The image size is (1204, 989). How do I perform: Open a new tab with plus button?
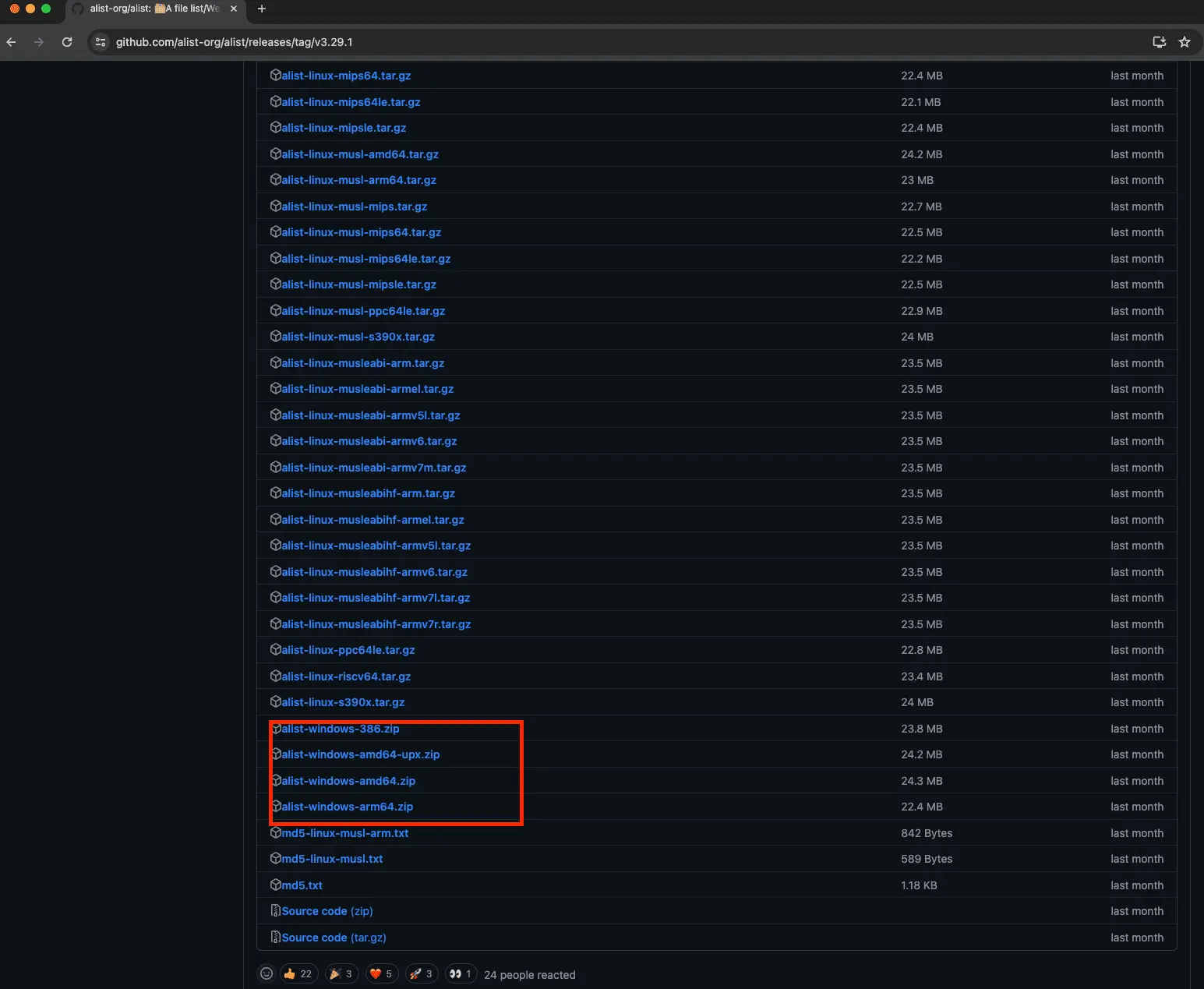tap(262, 9)
